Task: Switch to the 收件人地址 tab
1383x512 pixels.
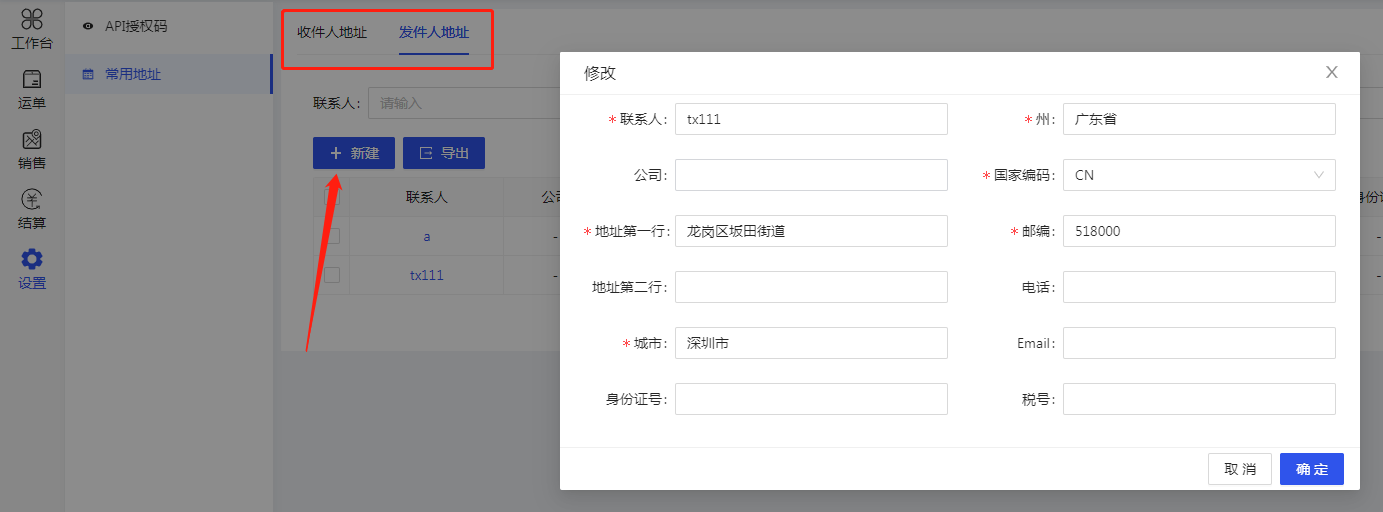Action: click(332, 32)
